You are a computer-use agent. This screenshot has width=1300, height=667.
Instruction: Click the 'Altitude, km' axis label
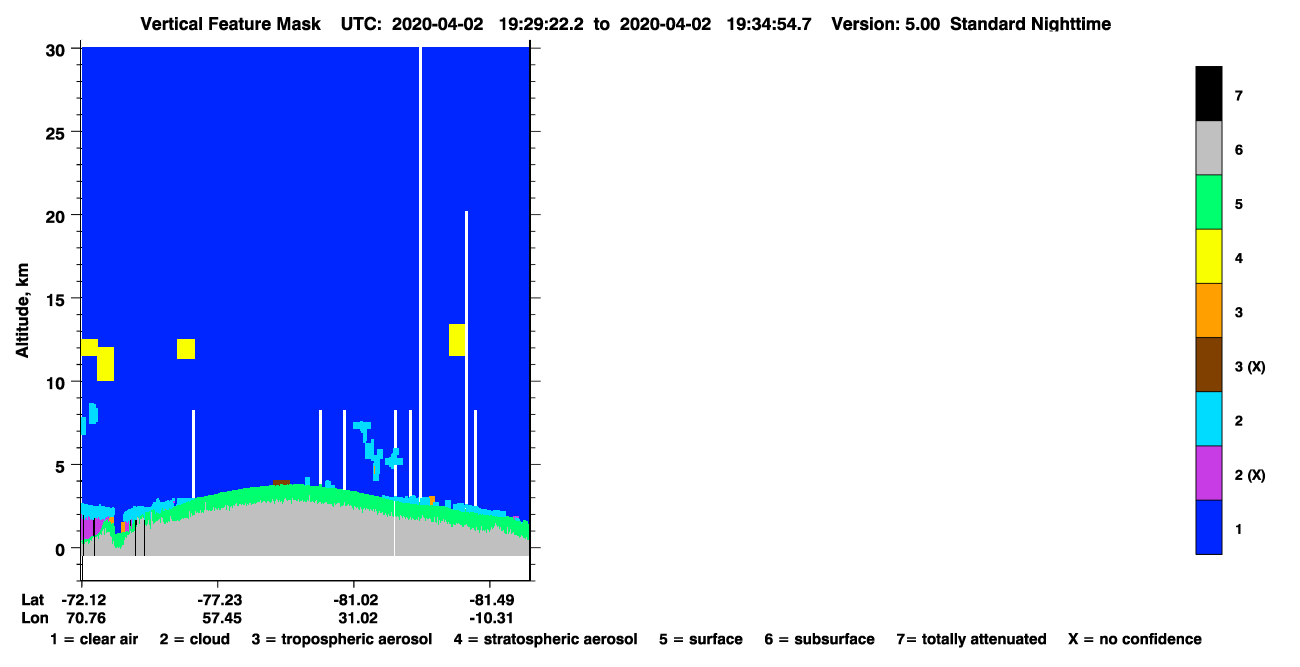[23, 310]
